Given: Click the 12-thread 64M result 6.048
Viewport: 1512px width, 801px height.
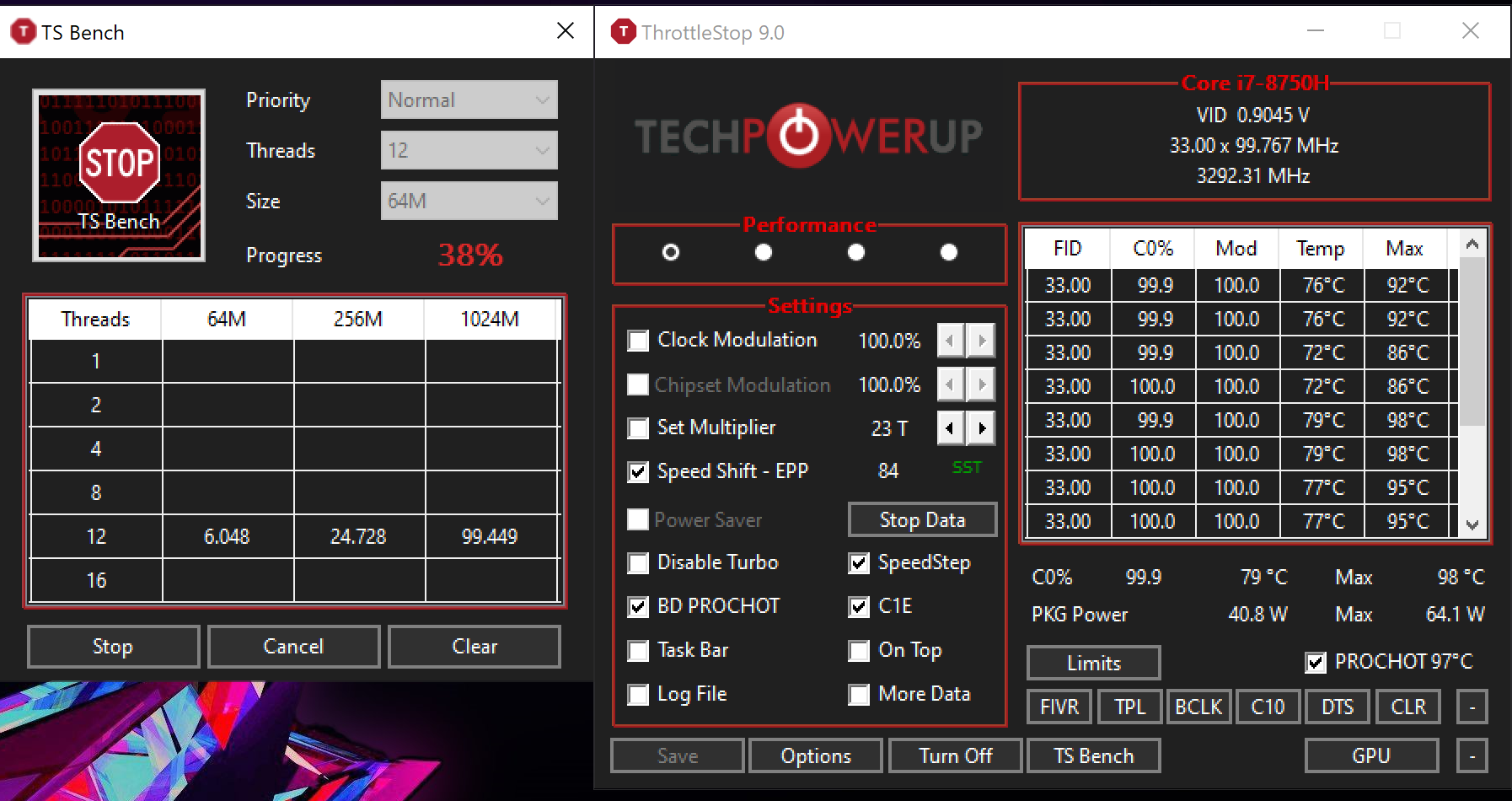Looking at the screenshot, I should pyautogui.click(x=227, y=536).
